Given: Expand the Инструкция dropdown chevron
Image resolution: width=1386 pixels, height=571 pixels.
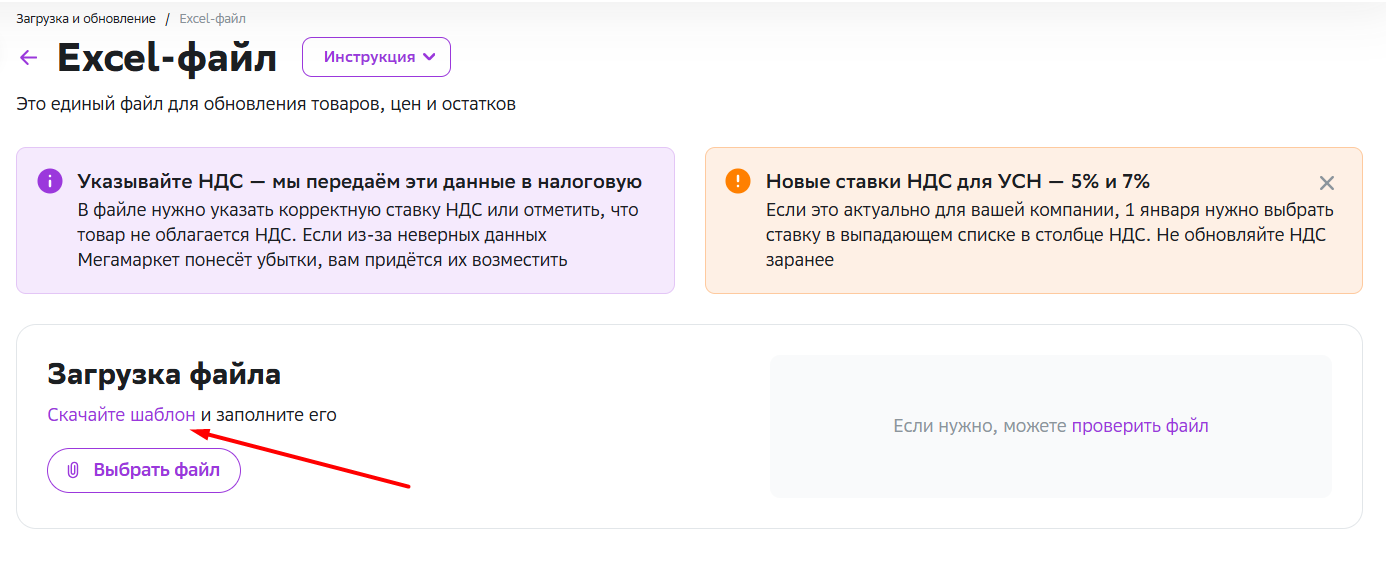Looking at the screenshot, I should tap(430, 57).
